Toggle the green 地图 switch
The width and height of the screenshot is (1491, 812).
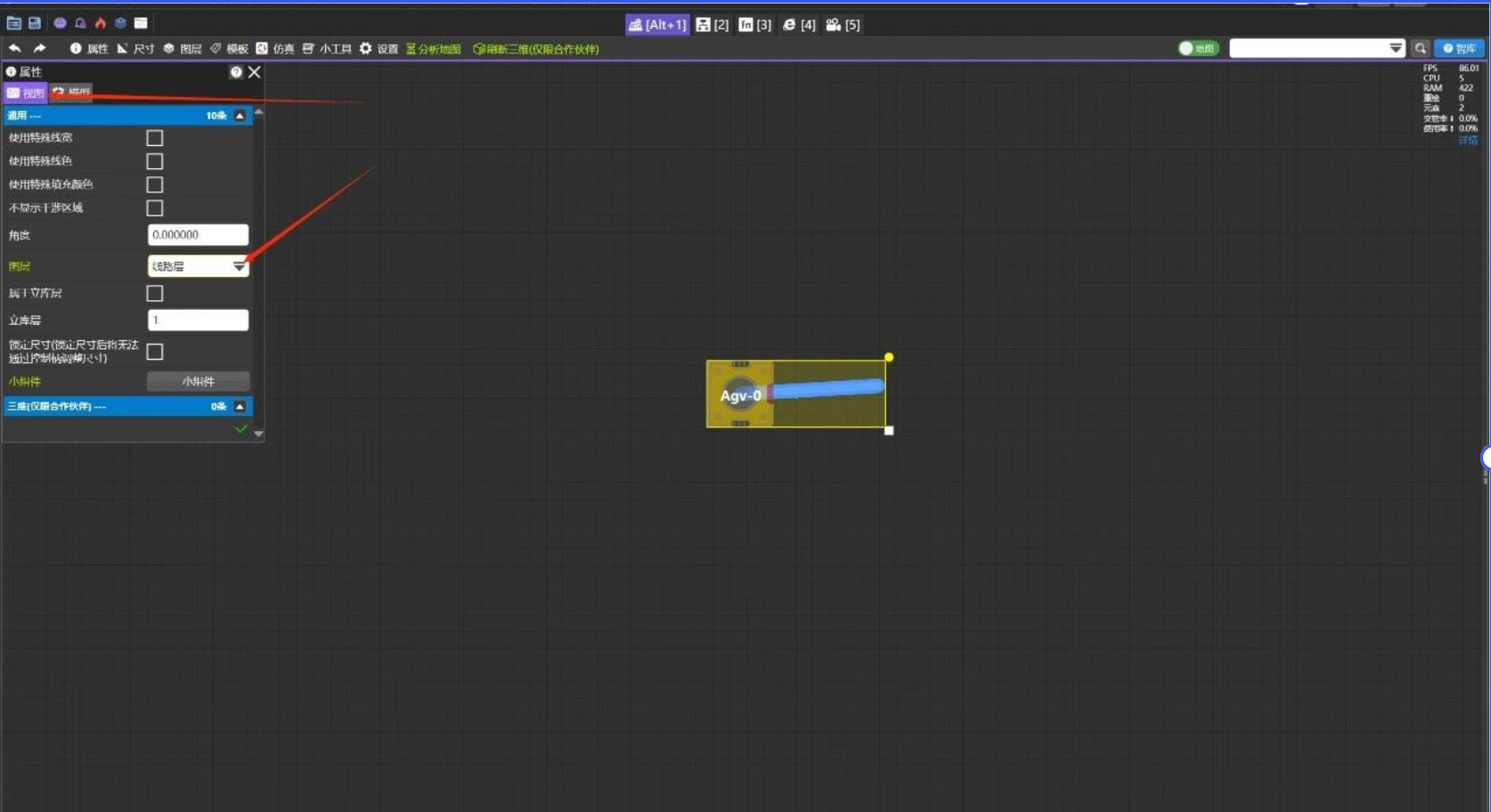coord(1198,49)
